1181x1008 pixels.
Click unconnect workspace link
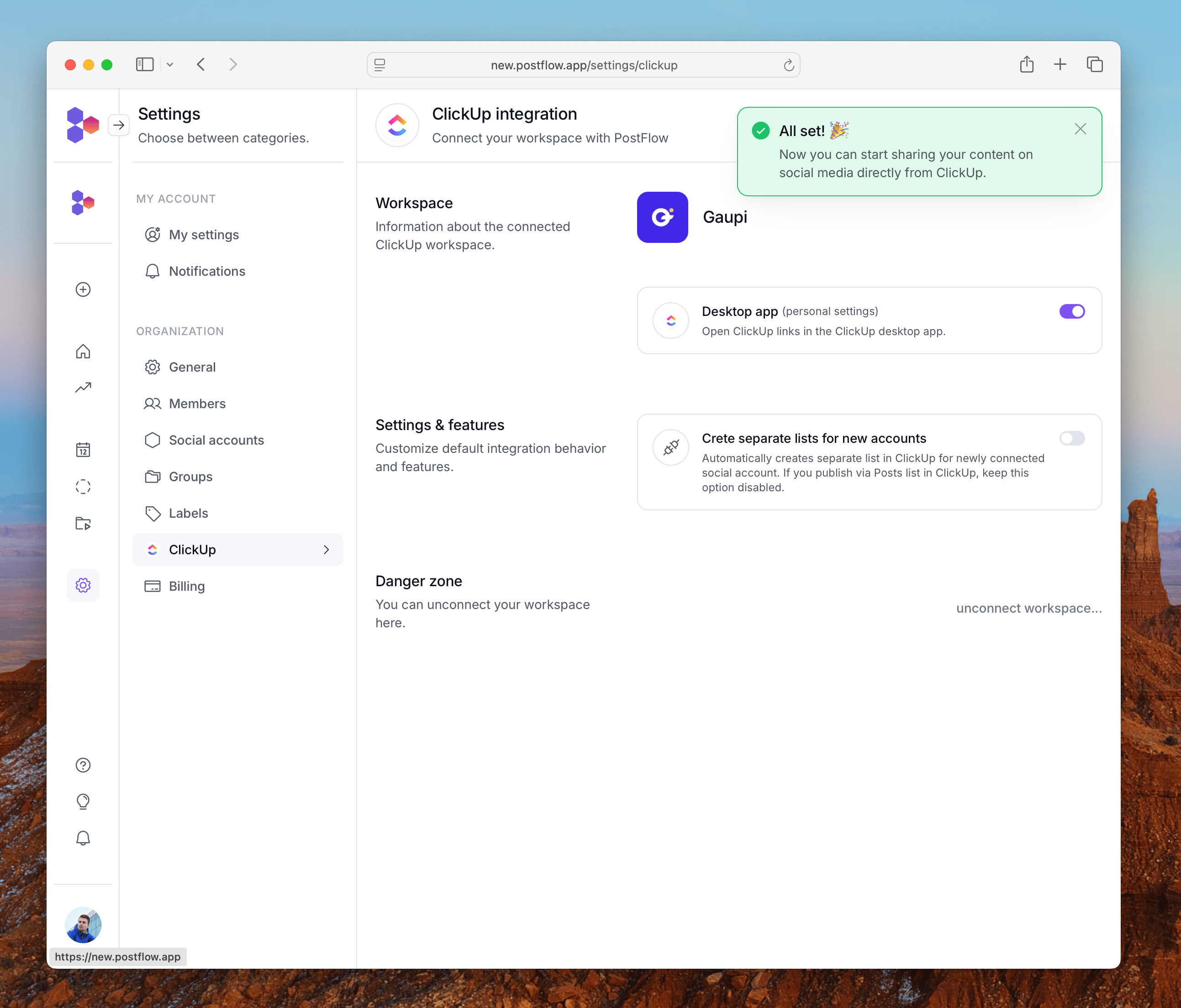click(x=1028, y=608)
